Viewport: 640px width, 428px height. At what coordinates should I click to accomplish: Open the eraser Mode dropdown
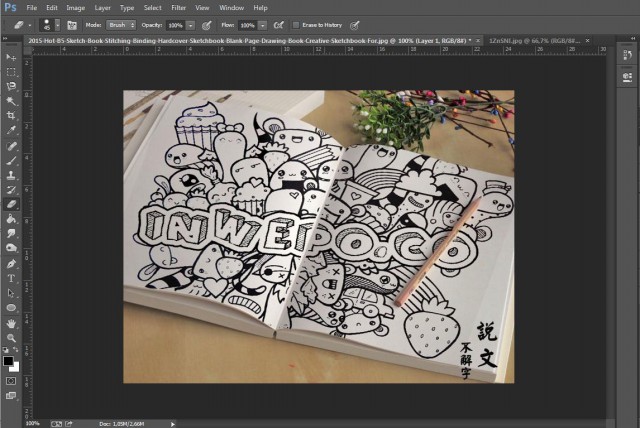coord(124,22)
